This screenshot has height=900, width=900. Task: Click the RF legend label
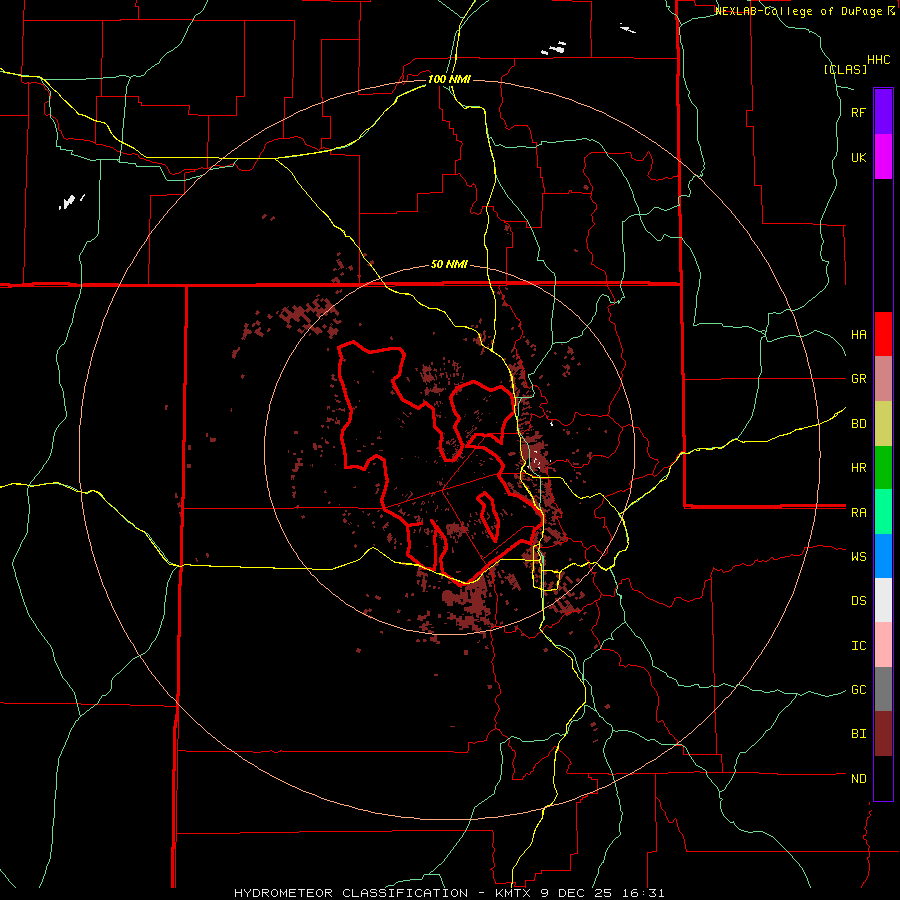point(859,113)
